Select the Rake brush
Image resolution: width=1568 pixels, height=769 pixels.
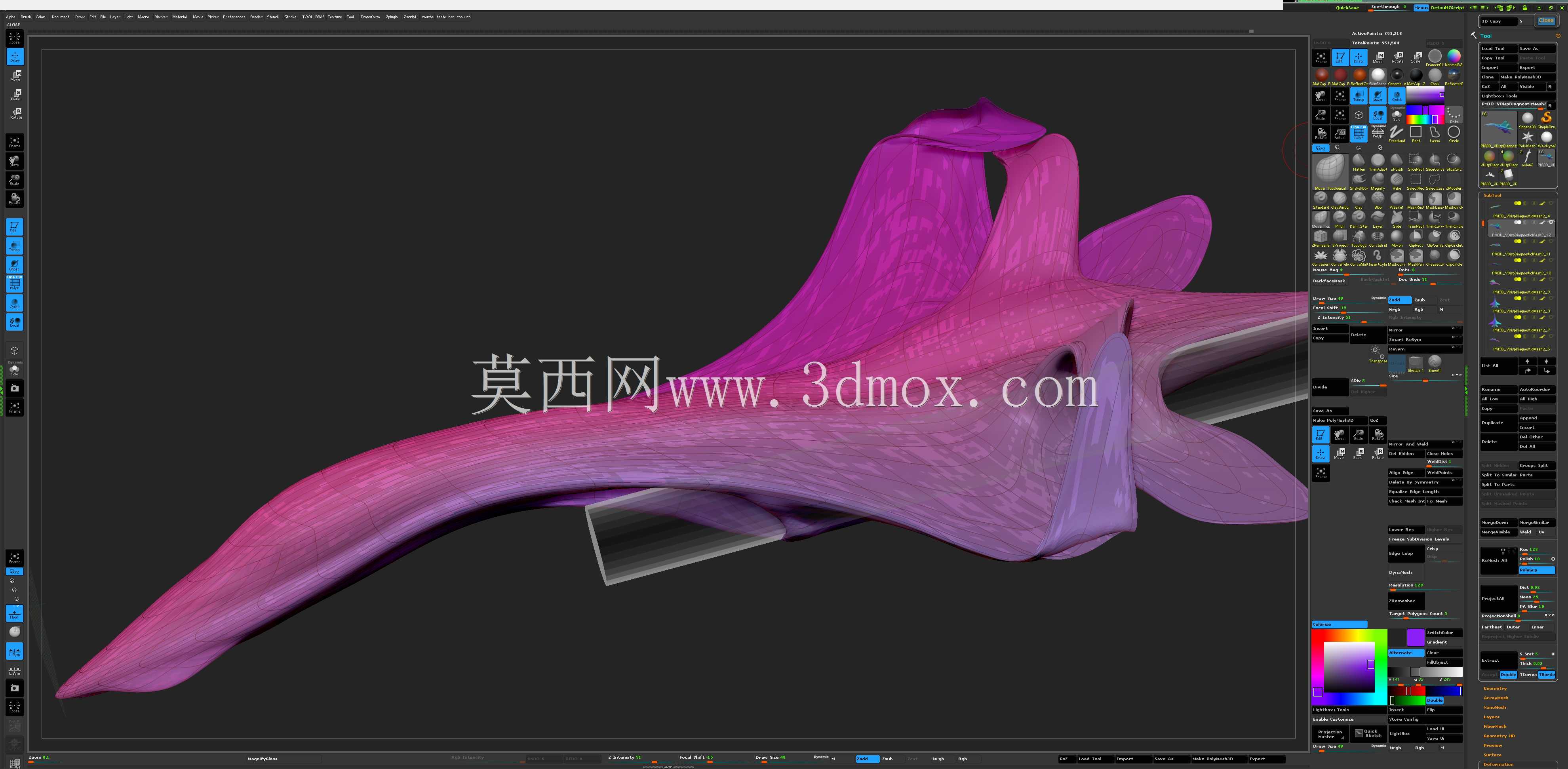click(1397, 181)
